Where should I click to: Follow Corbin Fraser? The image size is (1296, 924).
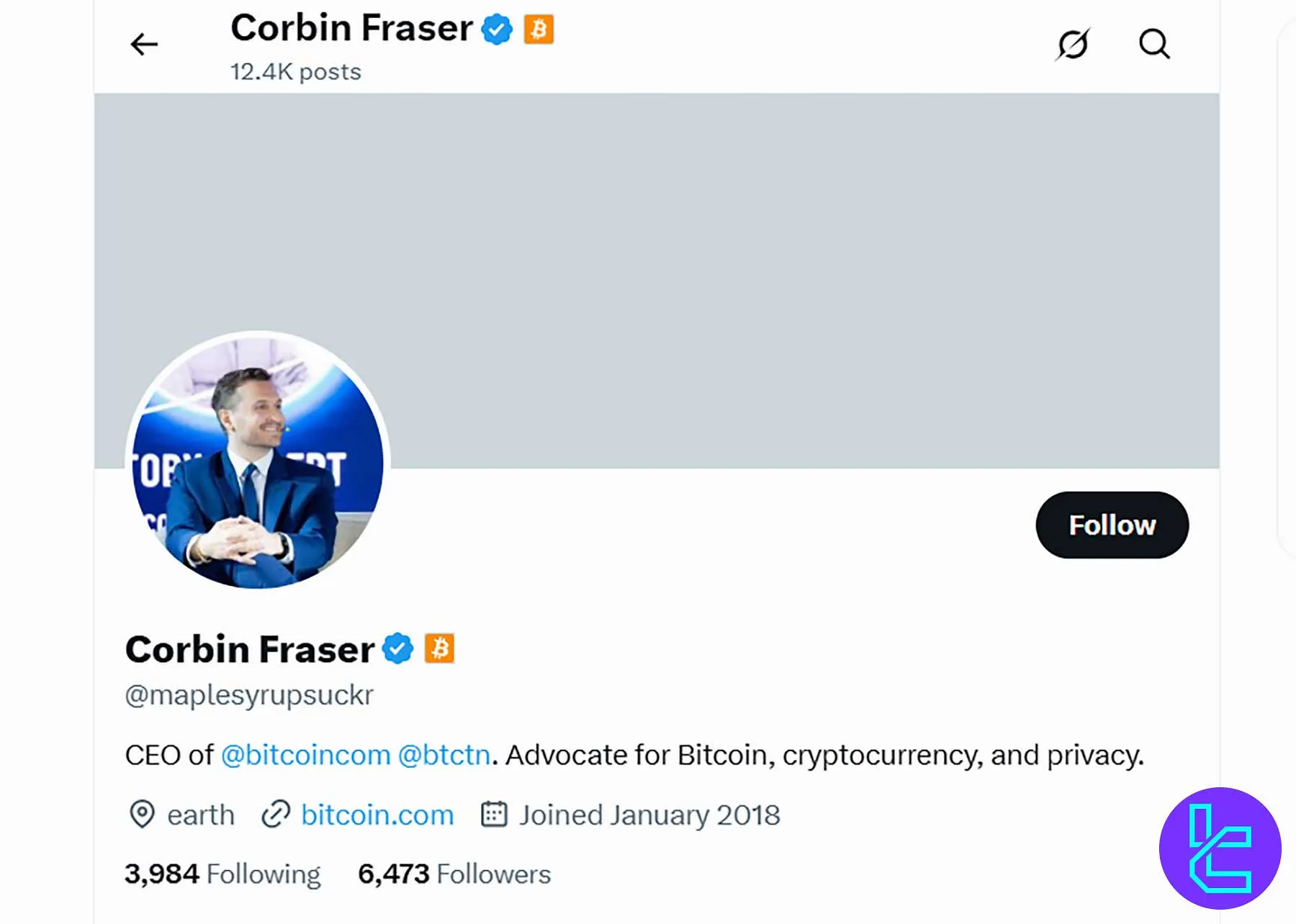point(1112,525)
